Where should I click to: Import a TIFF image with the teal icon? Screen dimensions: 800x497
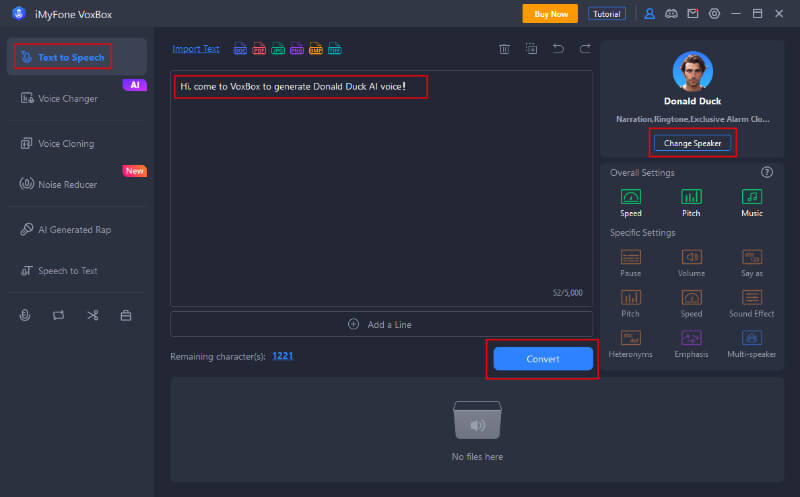click(335, 48)
